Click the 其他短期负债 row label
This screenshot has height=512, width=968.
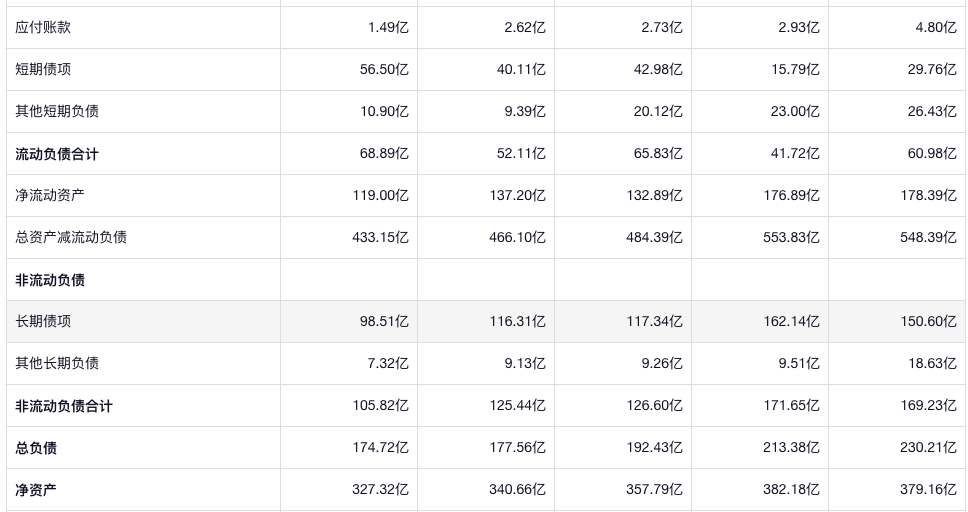(57, 112)
